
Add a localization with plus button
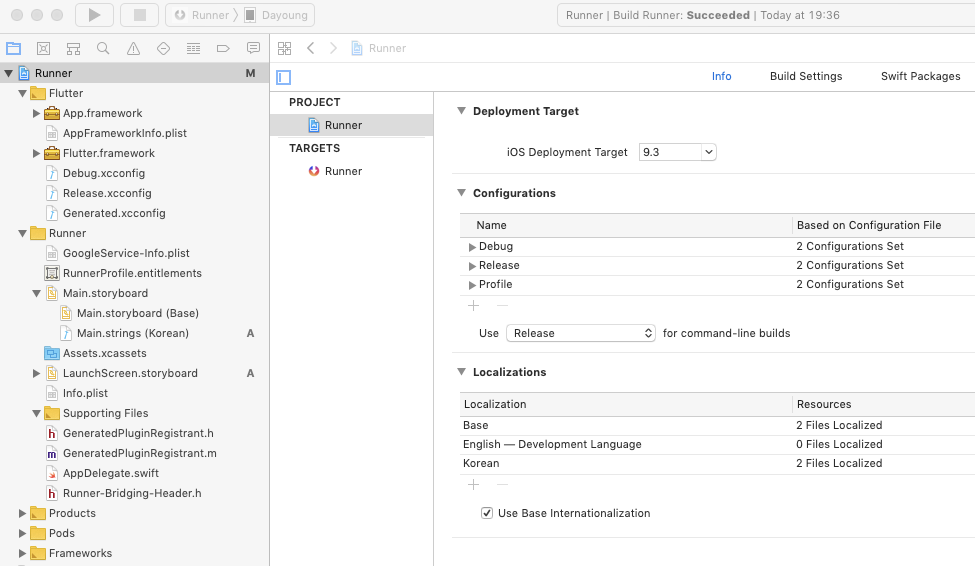(473, 485)
